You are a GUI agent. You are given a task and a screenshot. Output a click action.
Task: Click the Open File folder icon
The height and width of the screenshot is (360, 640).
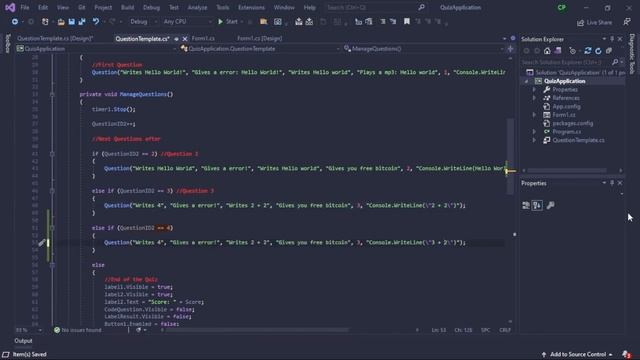click(x=61, y=22)
